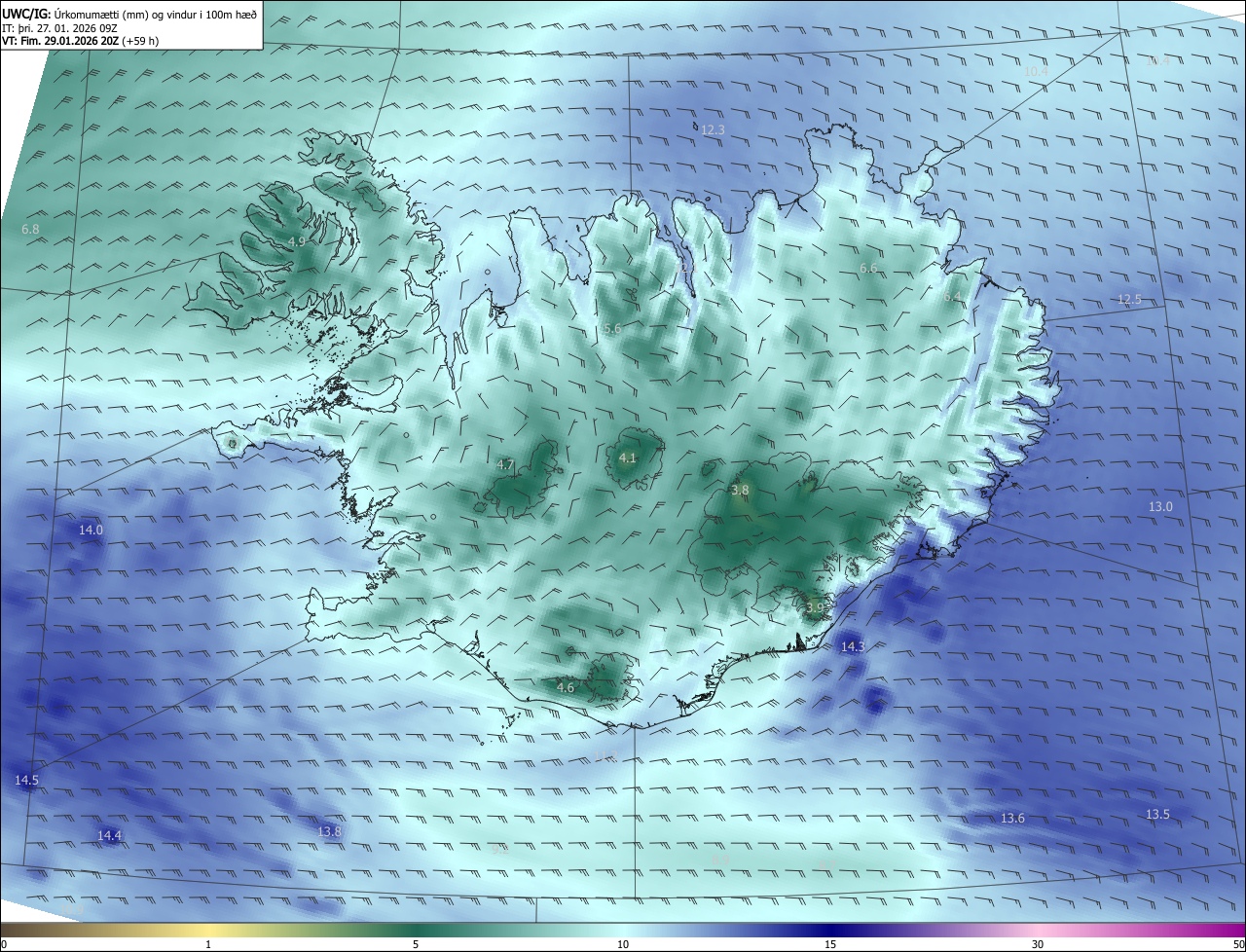Click the legend tick label '50'
1246x952 pixels.
pyautogui.click(x=1238, y=944)
